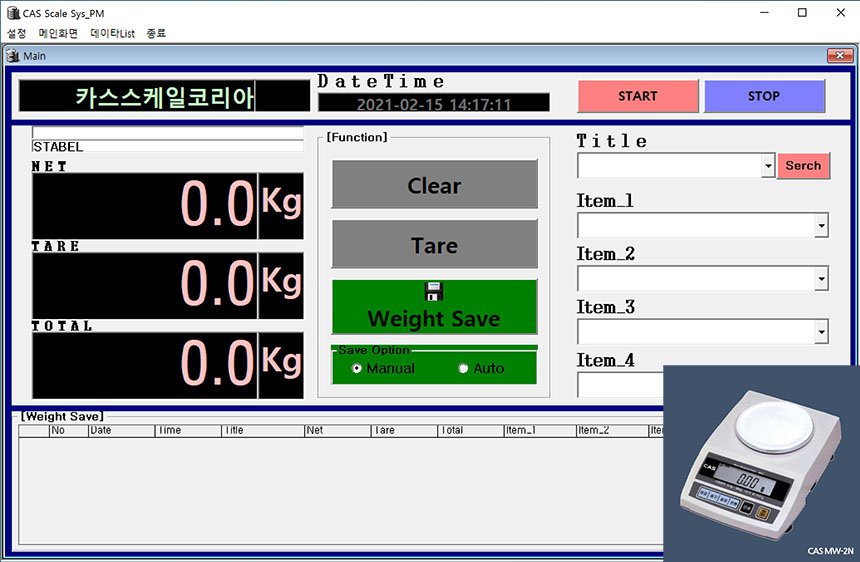
Task: Expand the Title dropdown
Action: (x=768, y=166)
